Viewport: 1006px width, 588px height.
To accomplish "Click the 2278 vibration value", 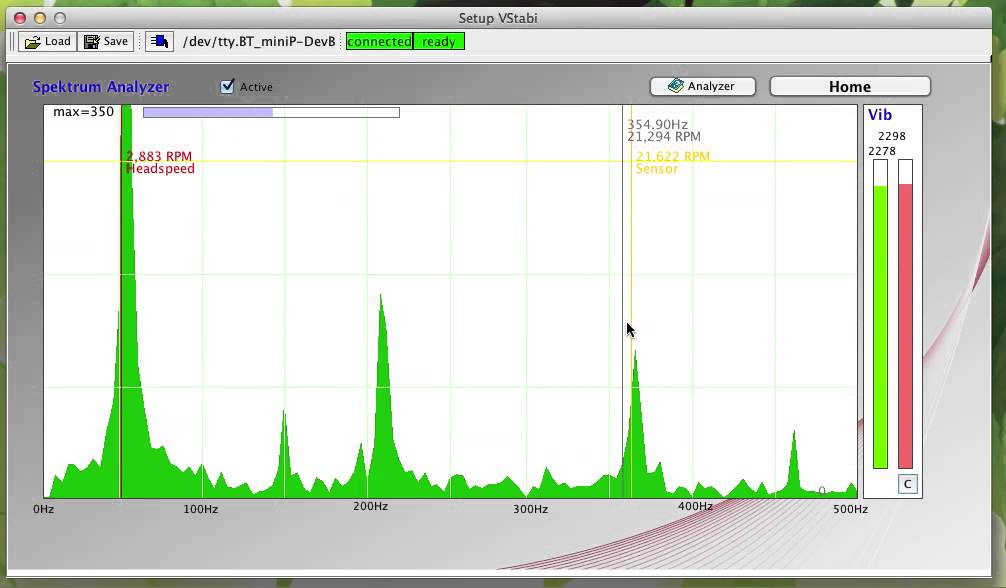I will pos(882,151).
